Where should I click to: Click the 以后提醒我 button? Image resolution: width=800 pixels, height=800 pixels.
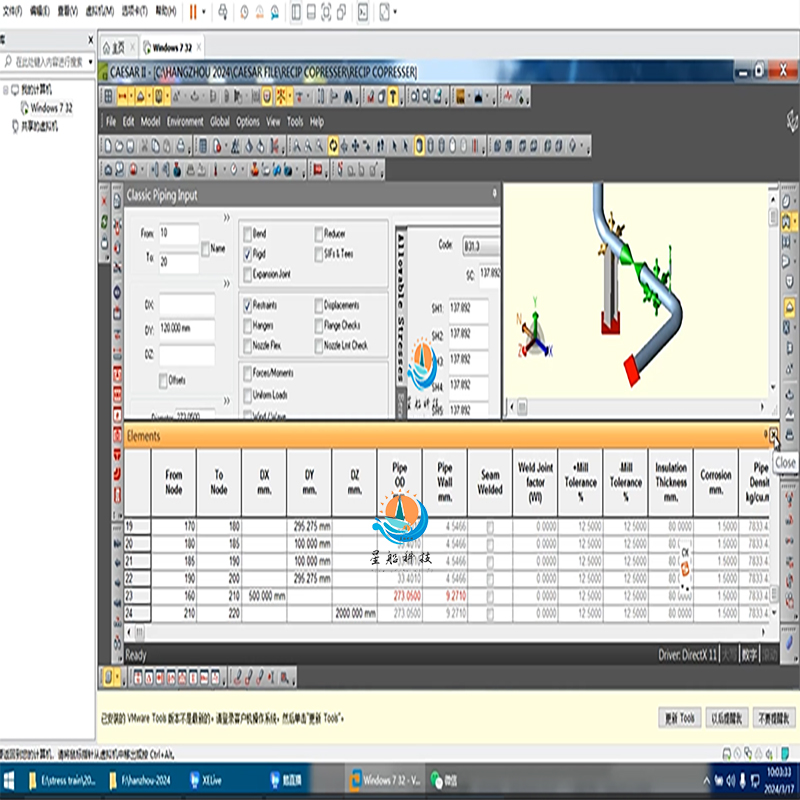click(727, 718)
